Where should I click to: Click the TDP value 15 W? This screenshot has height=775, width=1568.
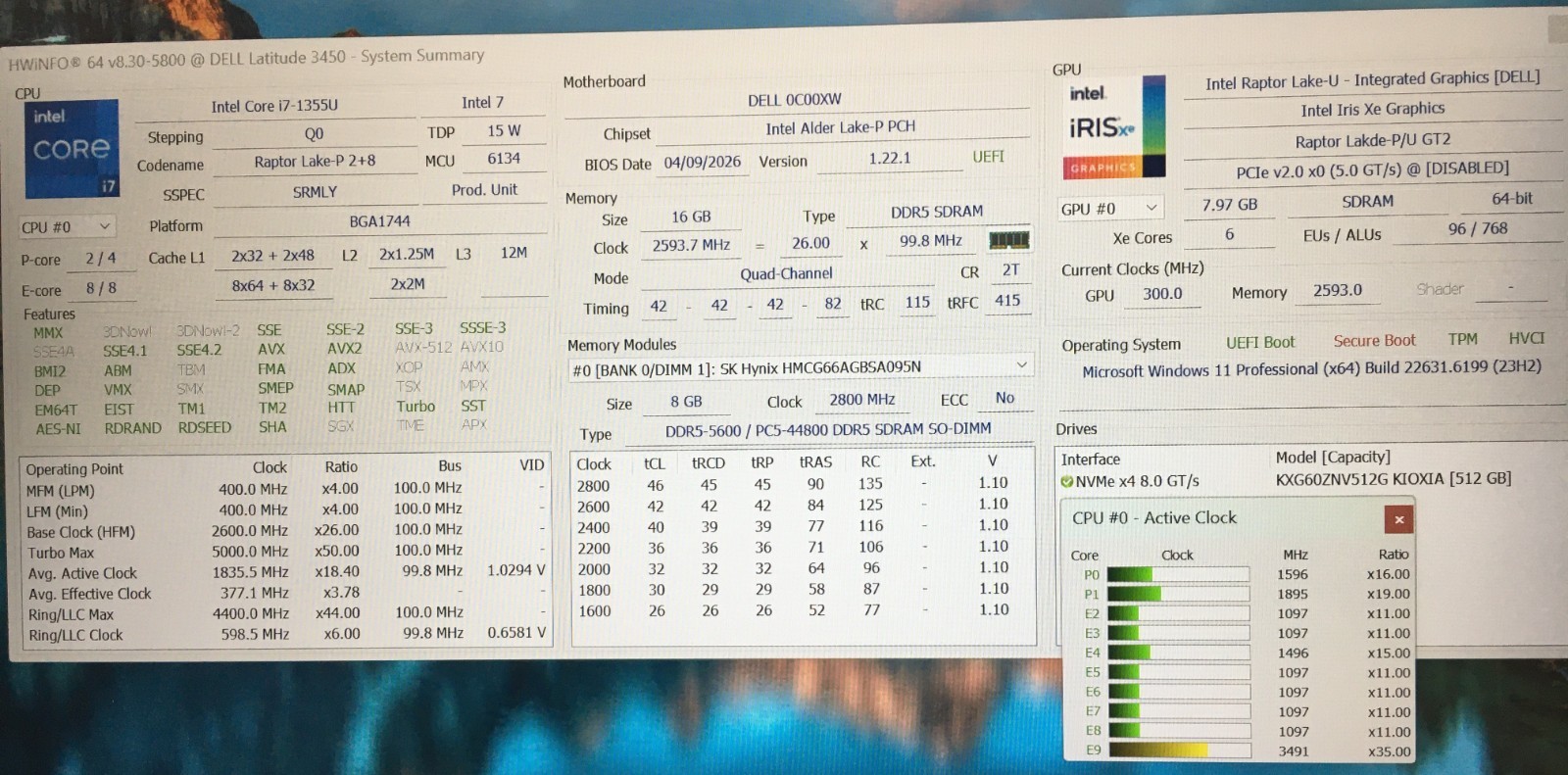coord(504,130)
